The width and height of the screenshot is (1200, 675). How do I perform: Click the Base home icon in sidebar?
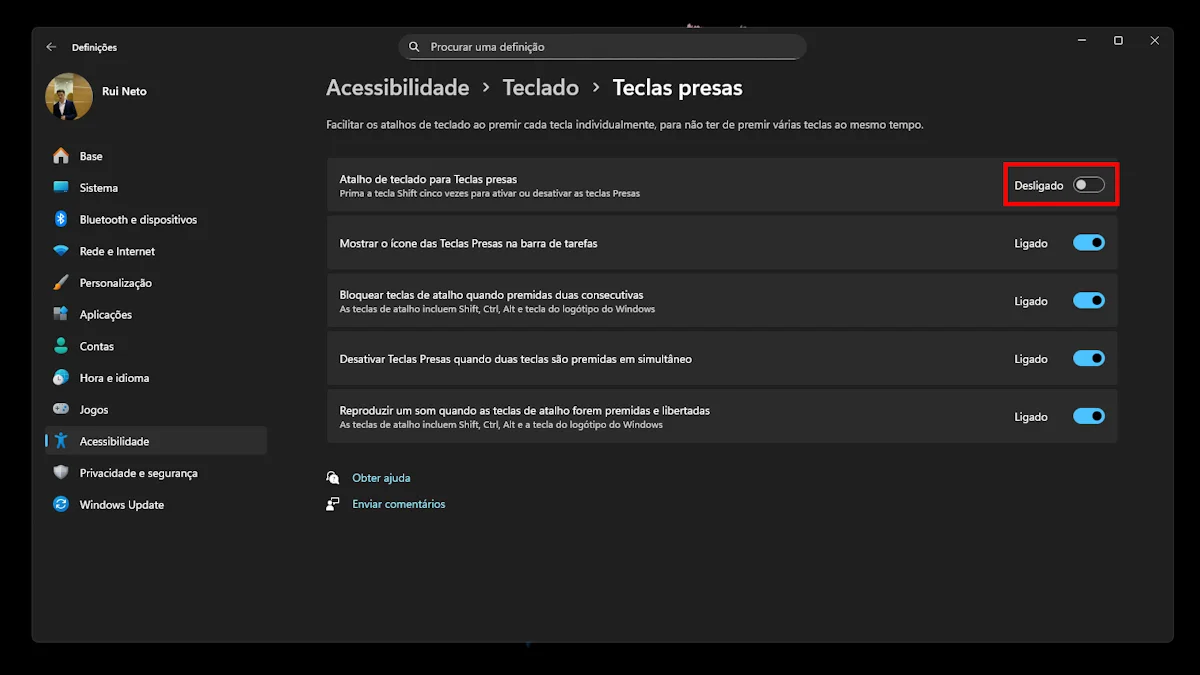pos(61,156)
